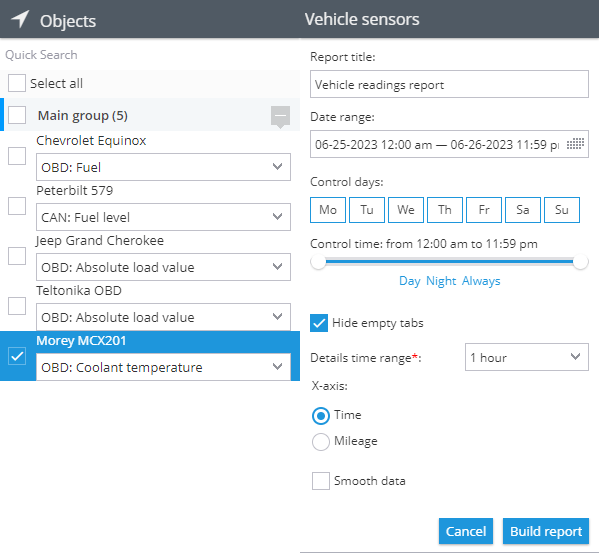Click the control time slider right handle
599x553 pixels.
point(580,262)
